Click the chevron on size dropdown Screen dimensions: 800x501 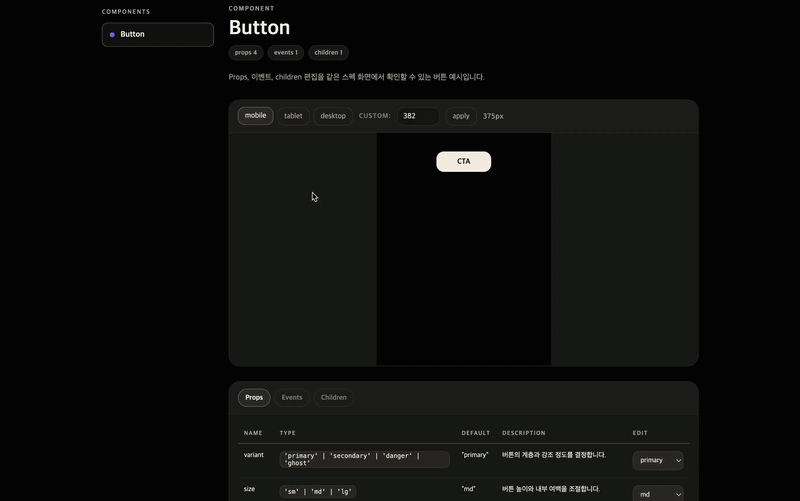(679, 494)
